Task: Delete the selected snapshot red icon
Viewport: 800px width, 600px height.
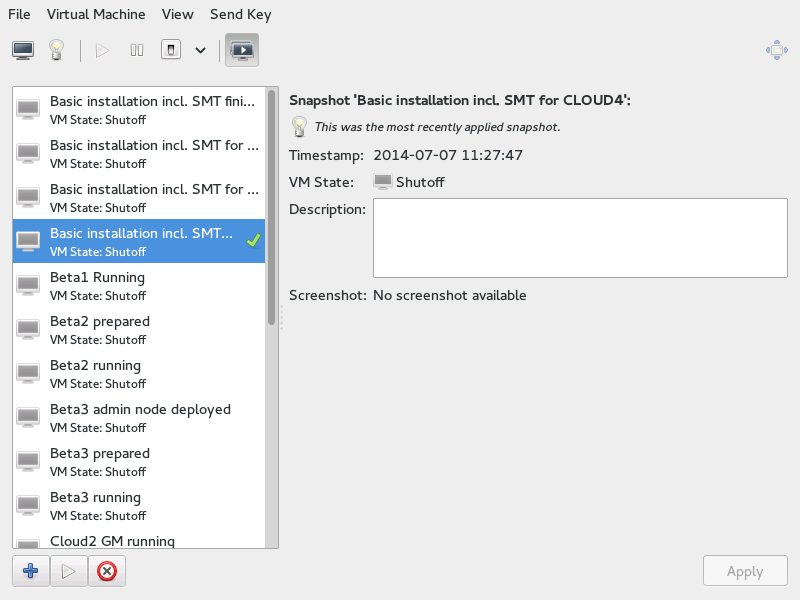Action: [x=106, y=572]
